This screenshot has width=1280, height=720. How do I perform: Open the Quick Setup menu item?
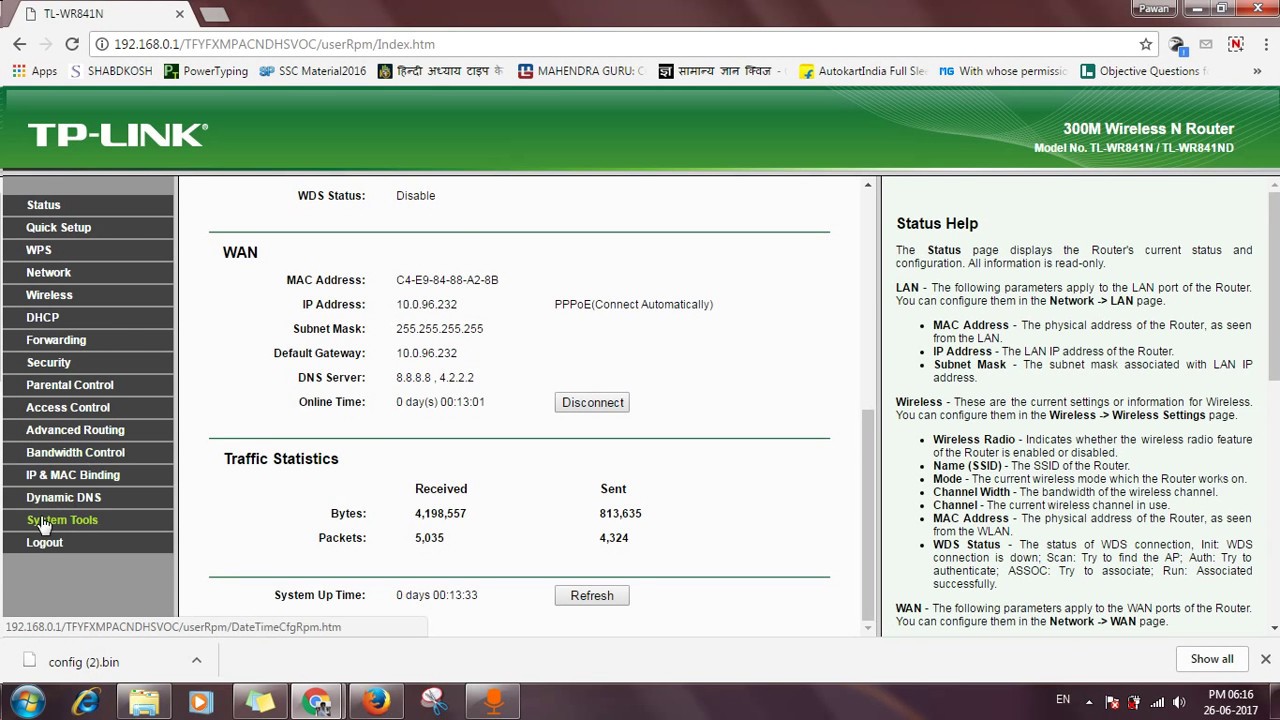88,227
